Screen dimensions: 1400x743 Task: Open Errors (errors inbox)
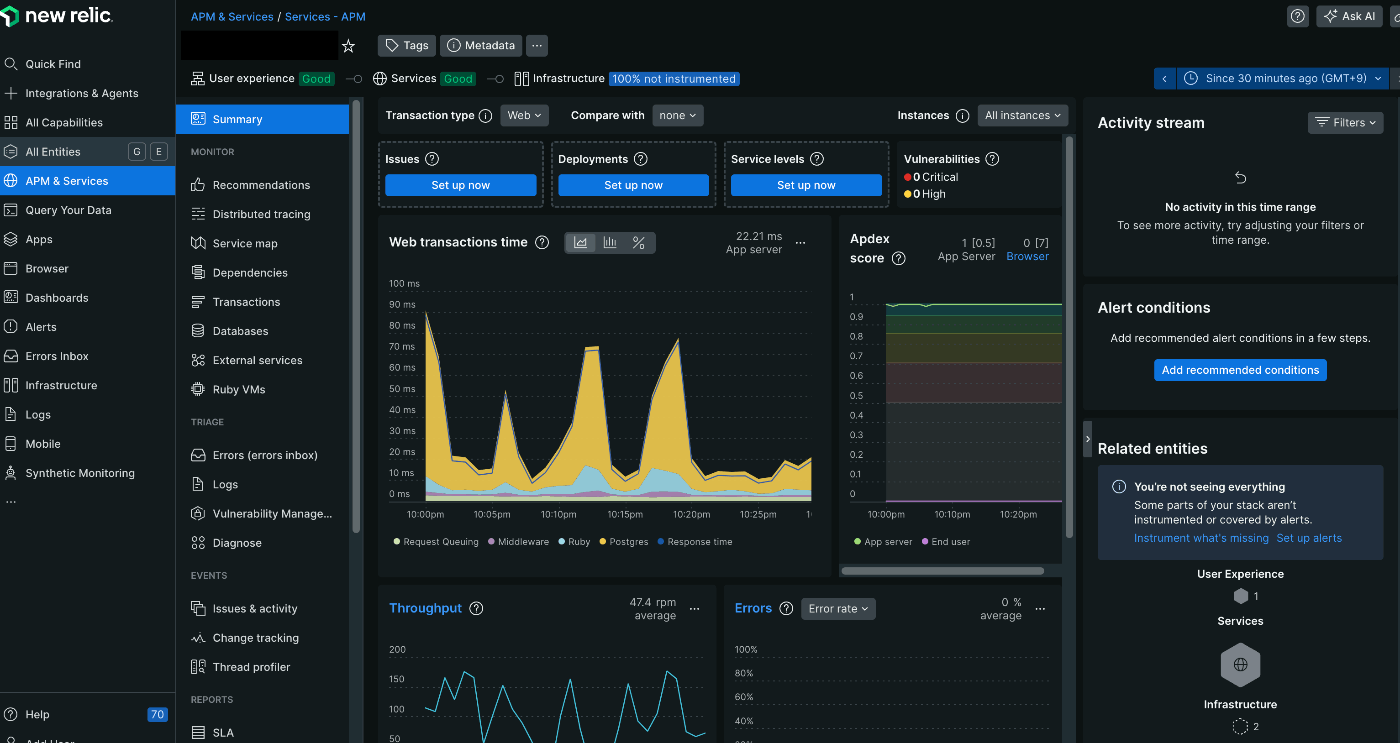click(x=265, y=455)
